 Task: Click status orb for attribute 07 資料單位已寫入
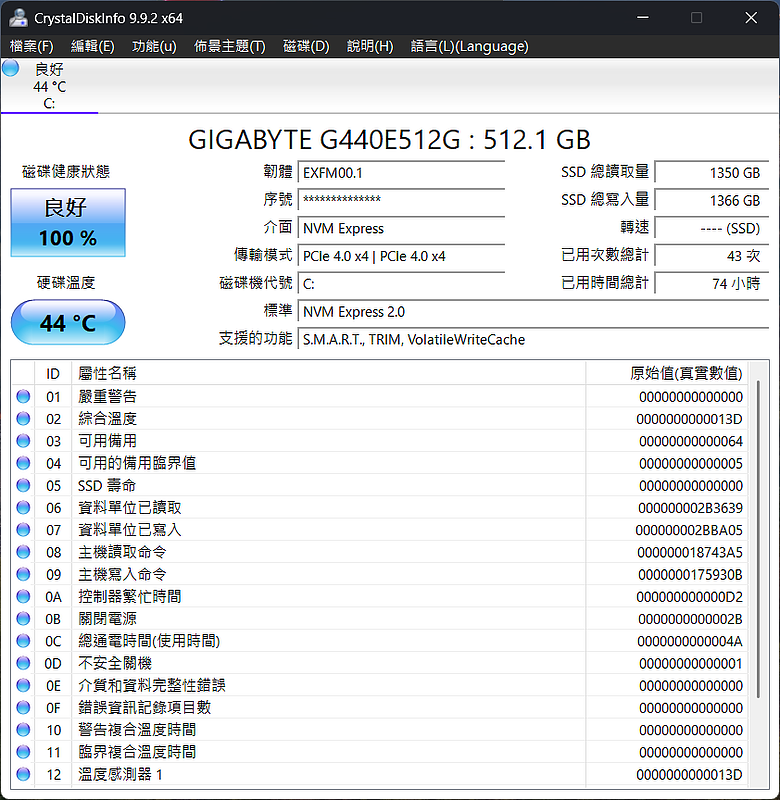point(23,530)
